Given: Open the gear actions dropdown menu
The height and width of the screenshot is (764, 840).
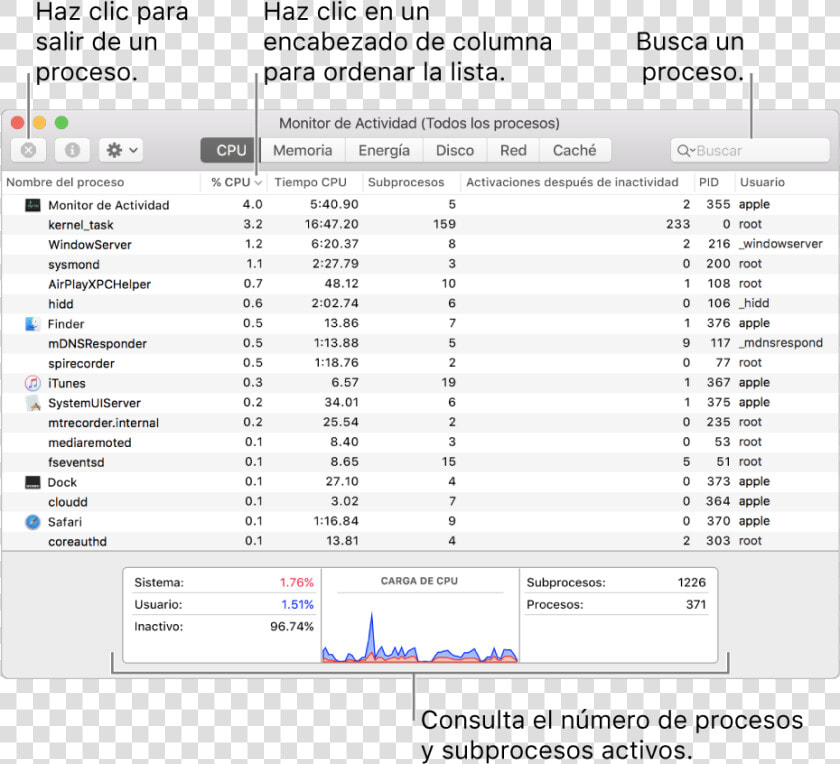Looking at the screenshot, I should click(x=121, y=151).
